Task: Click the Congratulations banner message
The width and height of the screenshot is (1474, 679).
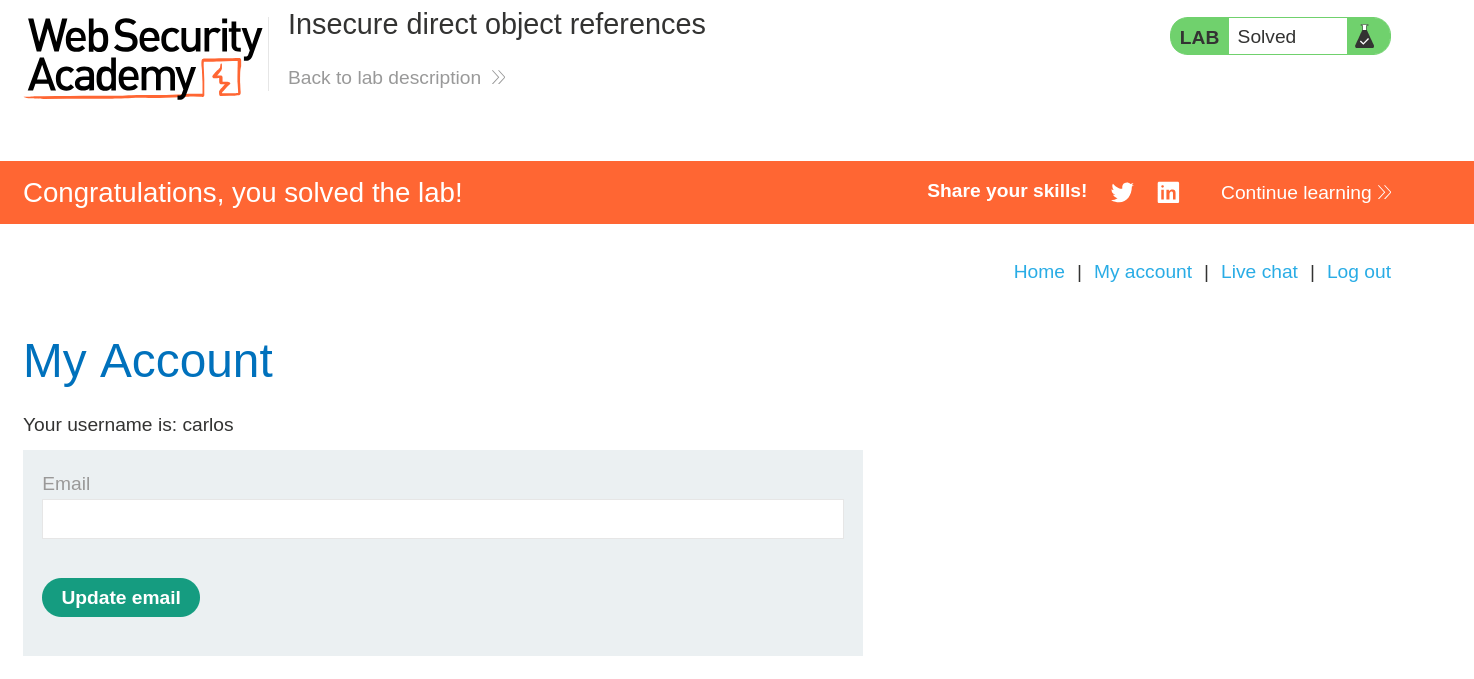Action: pyautogui.click(x=243, y=192)
